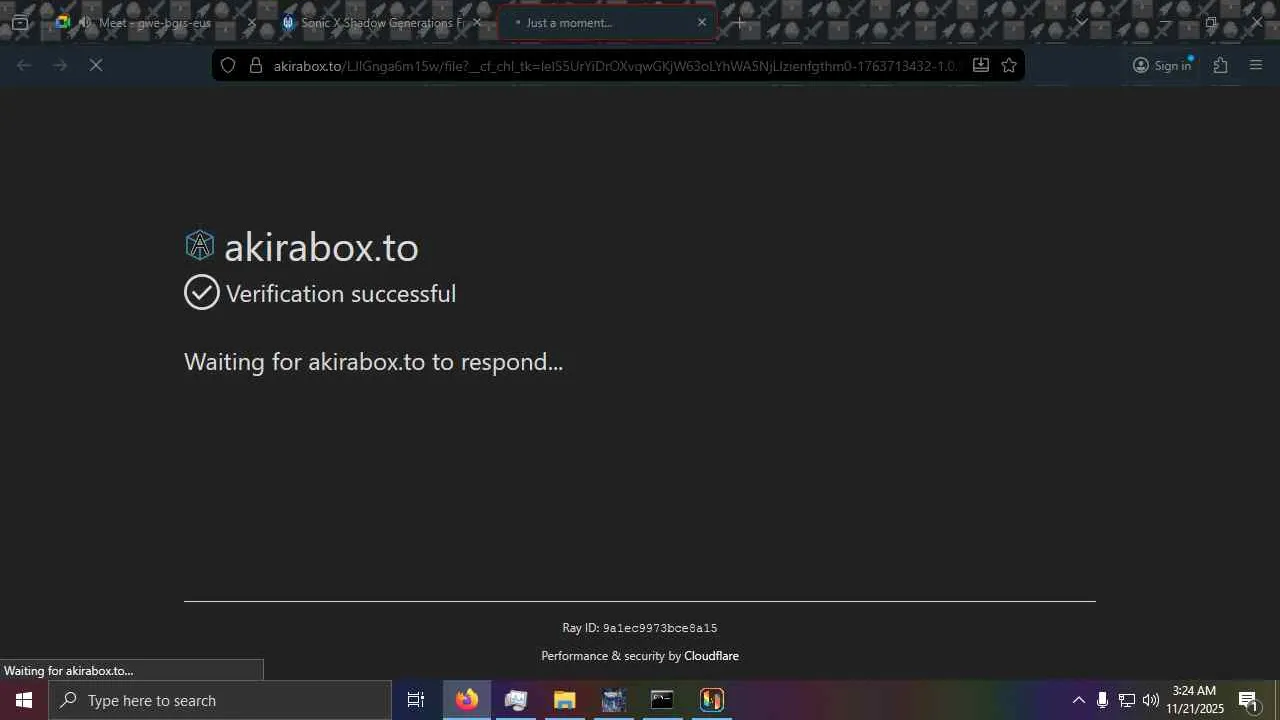This screenshot has width=1280, height=720.
Task: Close the Sonic X Shadow Generations tab
Action: click(477, 22)
